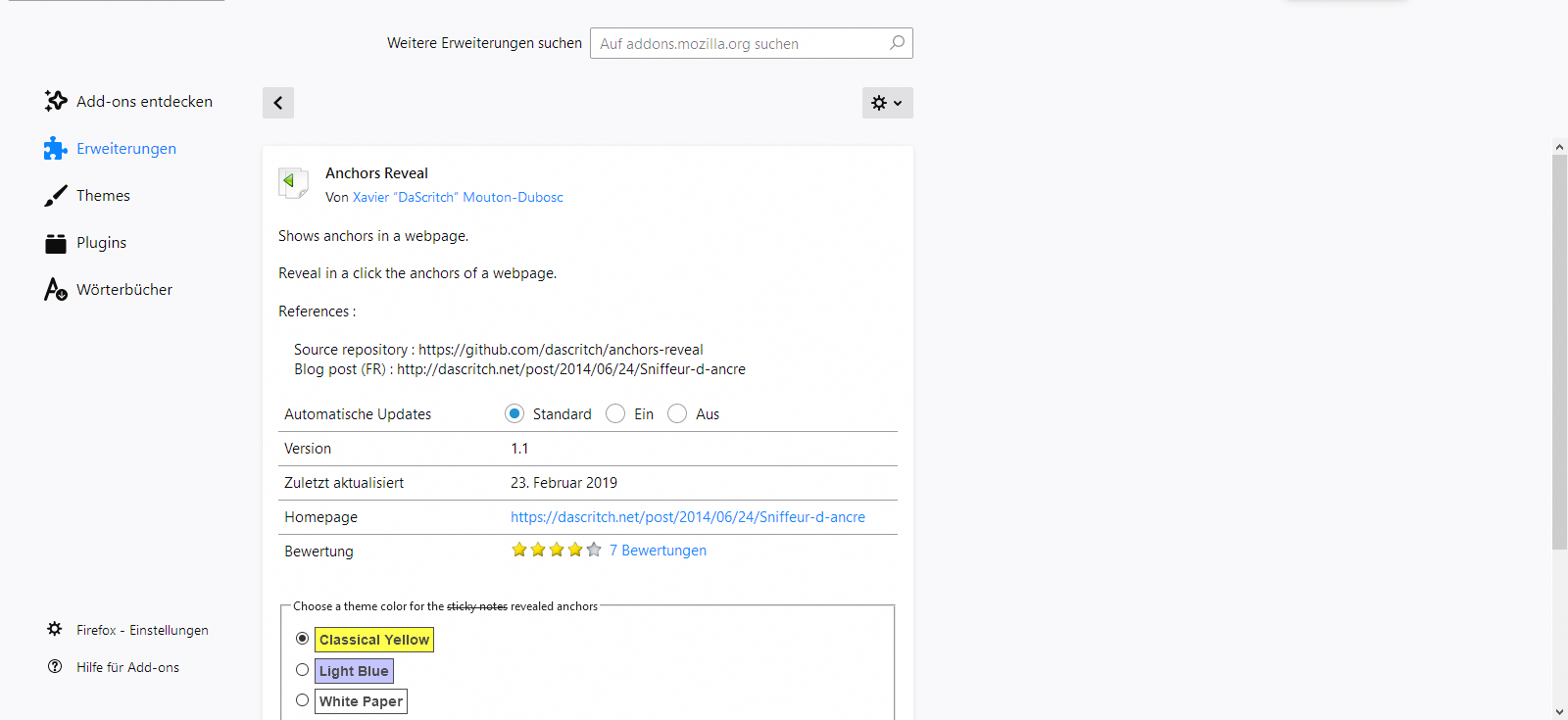
Task: Click the Zuletzt aktualisiert label
Action: pos(344,483)
